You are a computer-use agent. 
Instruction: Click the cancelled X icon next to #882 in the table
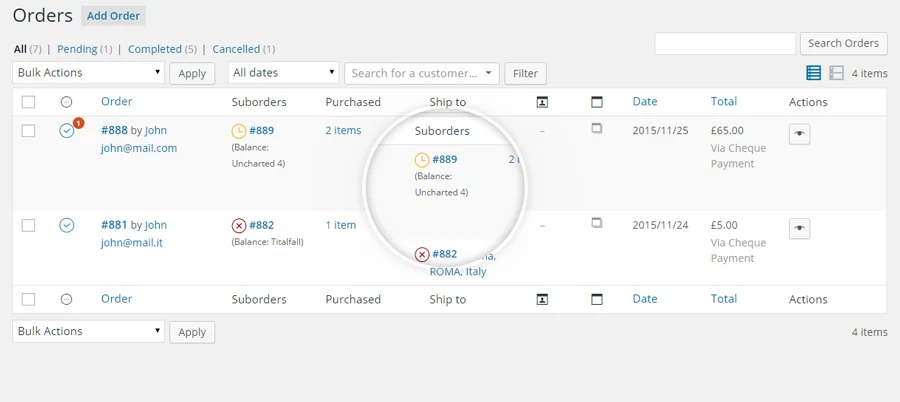click(239, 225)
